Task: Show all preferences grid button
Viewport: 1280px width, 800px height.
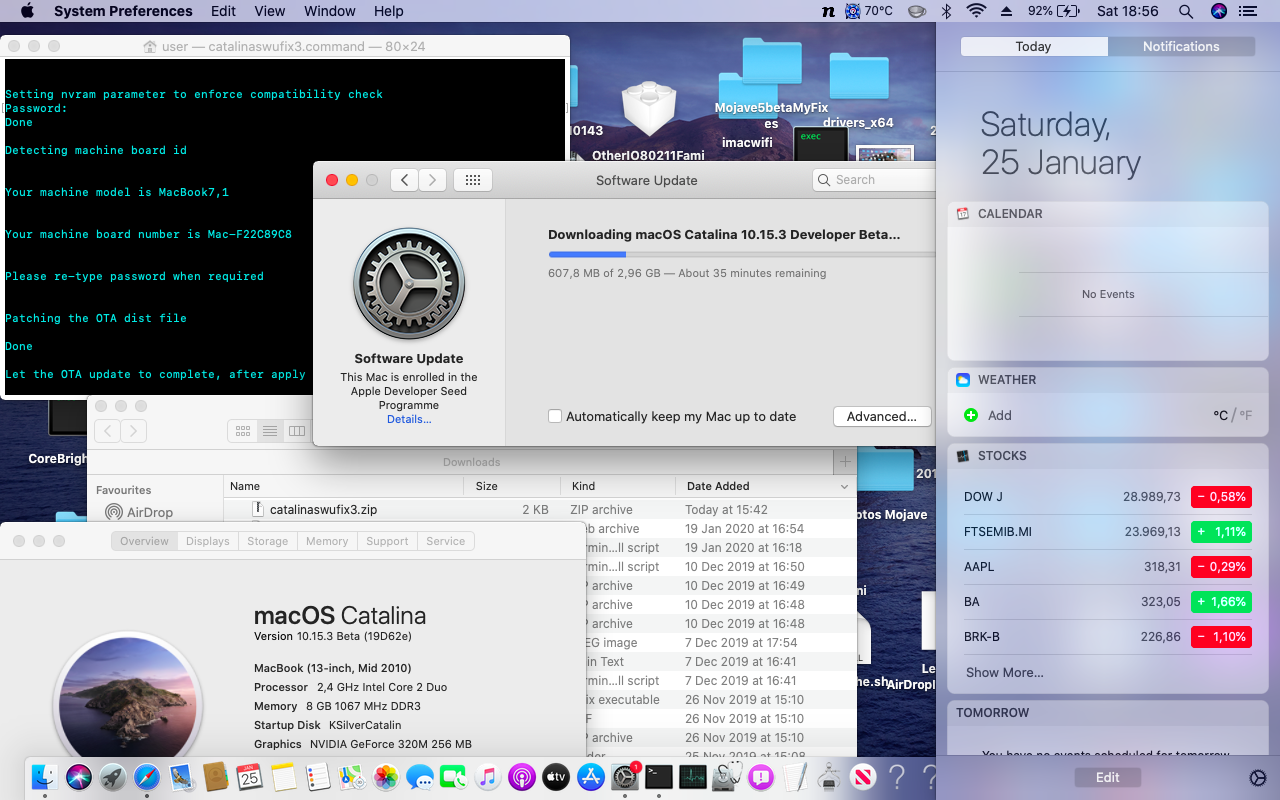Action: coord(473,180)
